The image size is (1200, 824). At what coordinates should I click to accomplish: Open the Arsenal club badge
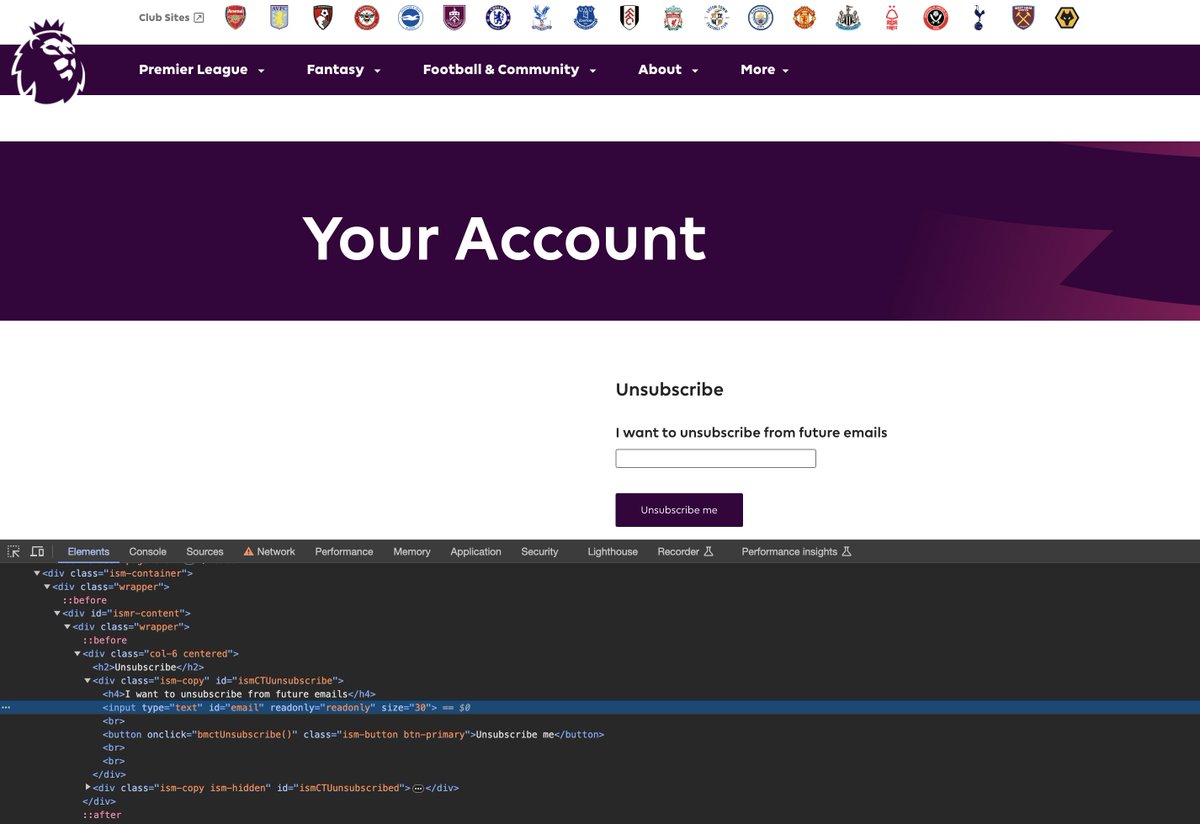point(235,17)
